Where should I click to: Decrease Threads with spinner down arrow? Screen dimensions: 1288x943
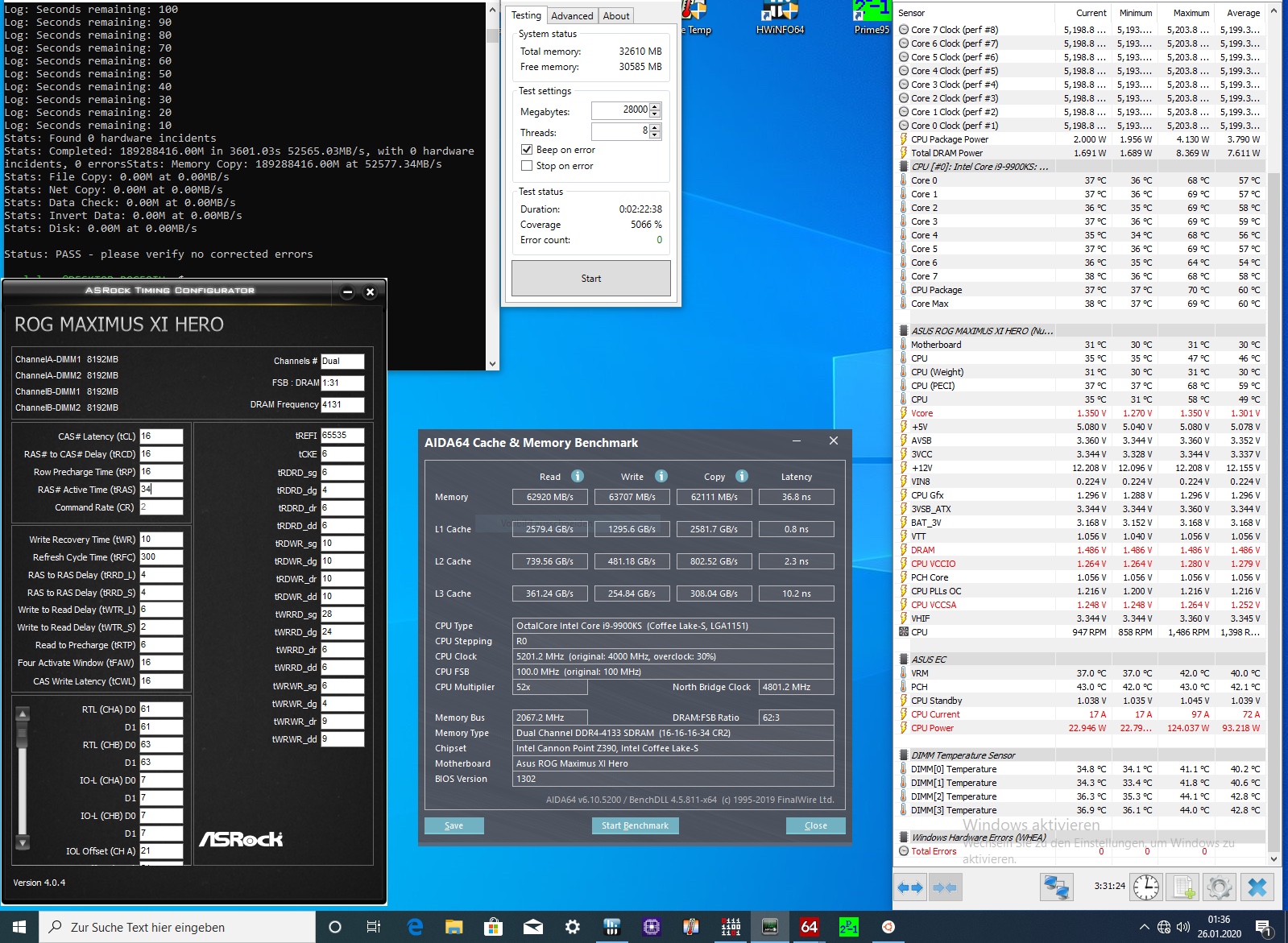655,134
